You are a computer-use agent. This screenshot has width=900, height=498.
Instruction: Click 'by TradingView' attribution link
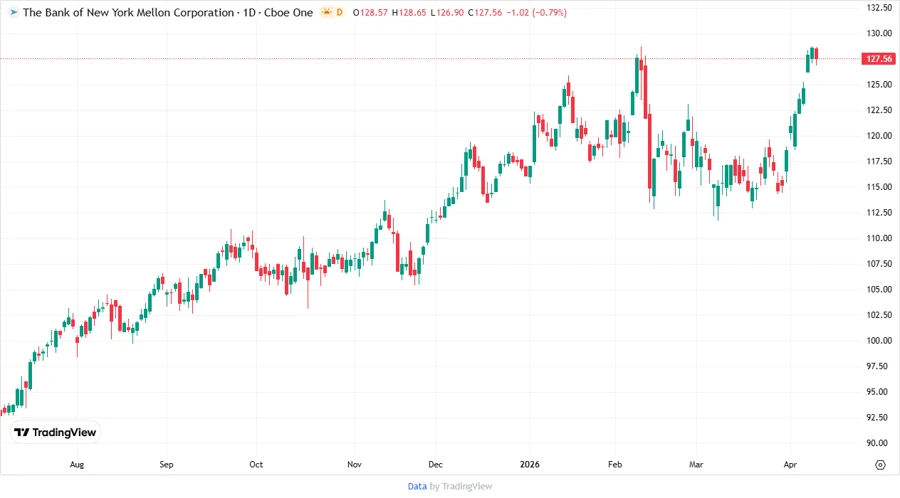pyautogui.click(x=461, y=486)
